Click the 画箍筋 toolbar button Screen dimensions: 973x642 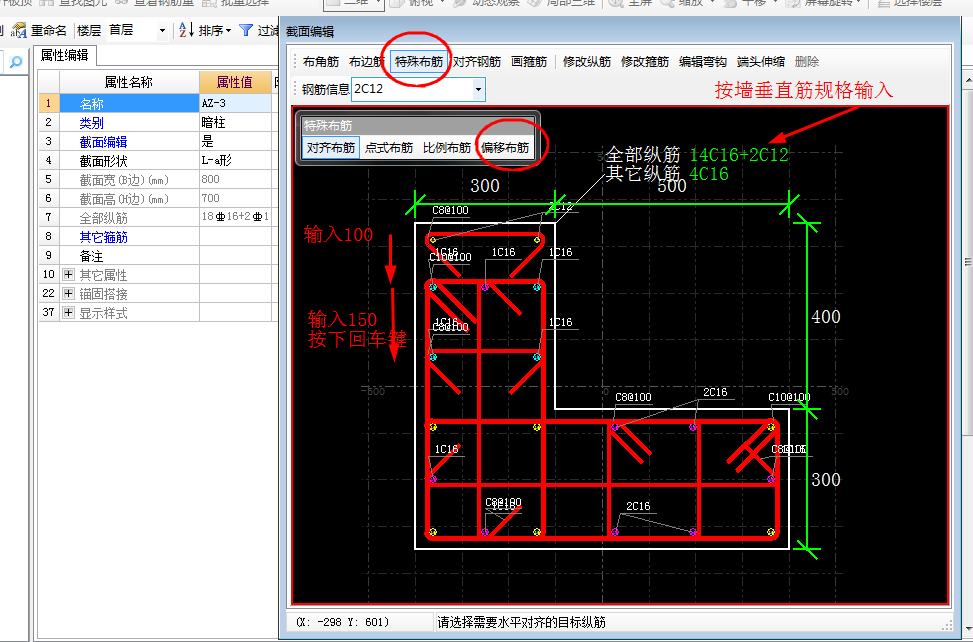pos(529,61)
